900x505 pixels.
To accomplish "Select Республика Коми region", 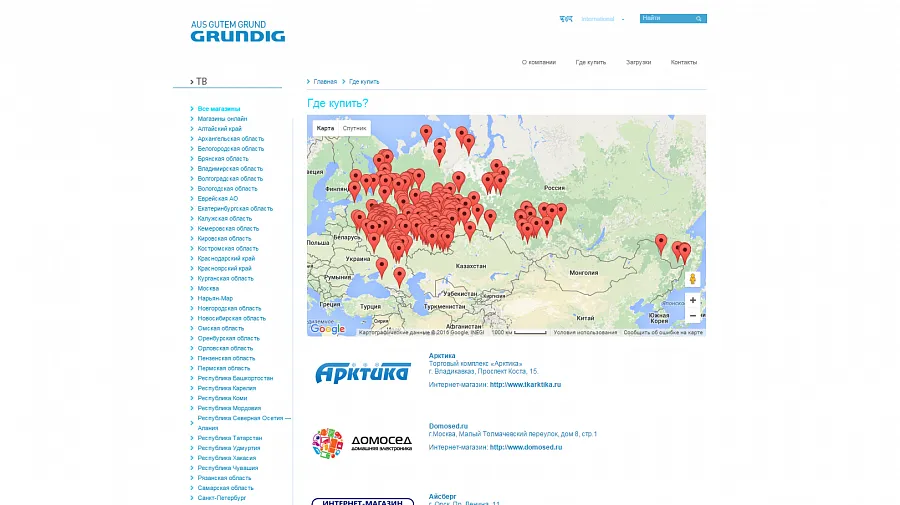I will (x=222, y=398).
